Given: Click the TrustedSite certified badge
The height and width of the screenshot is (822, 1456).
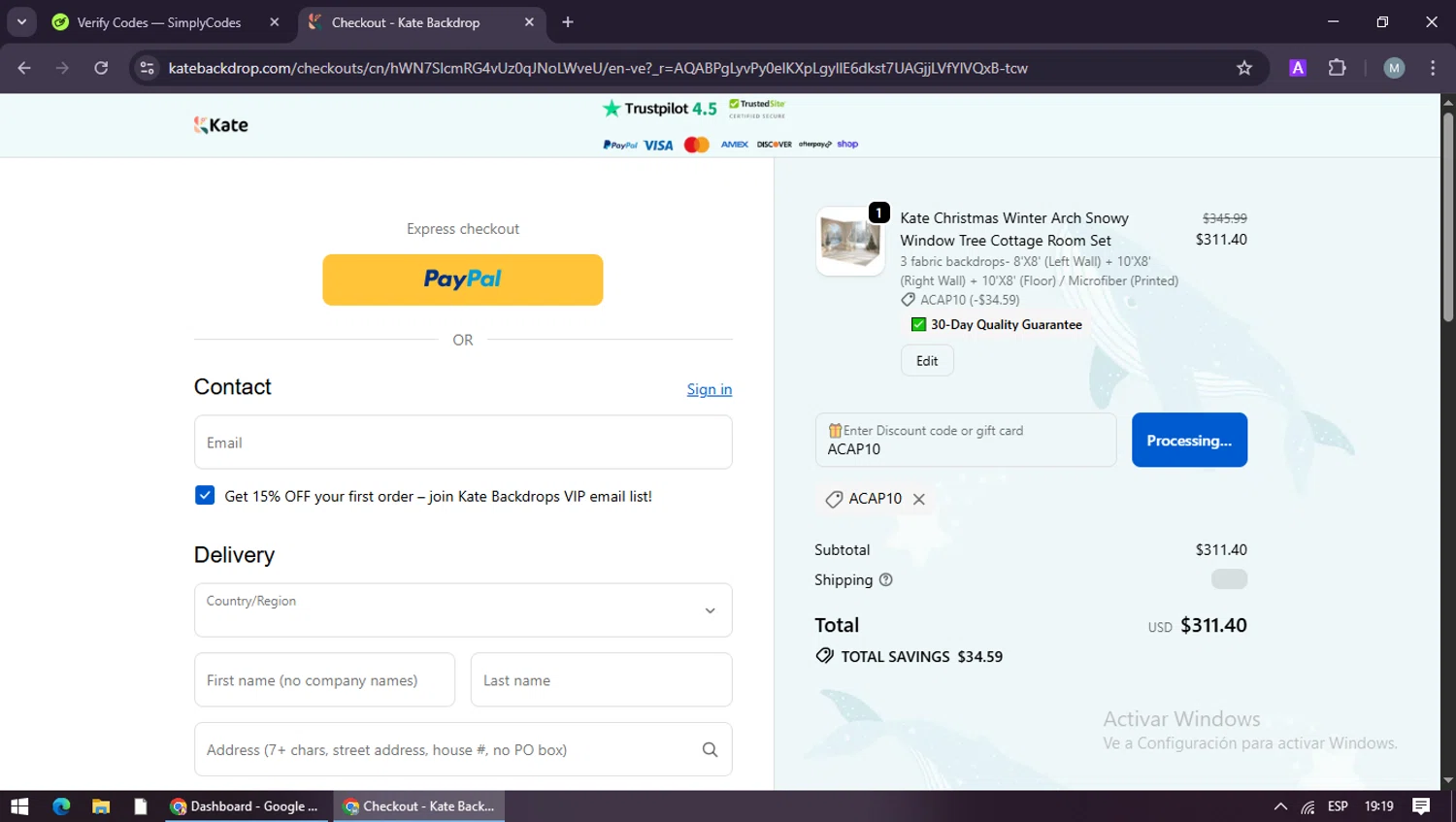Looking at the screenshot, I should [757, 109].
